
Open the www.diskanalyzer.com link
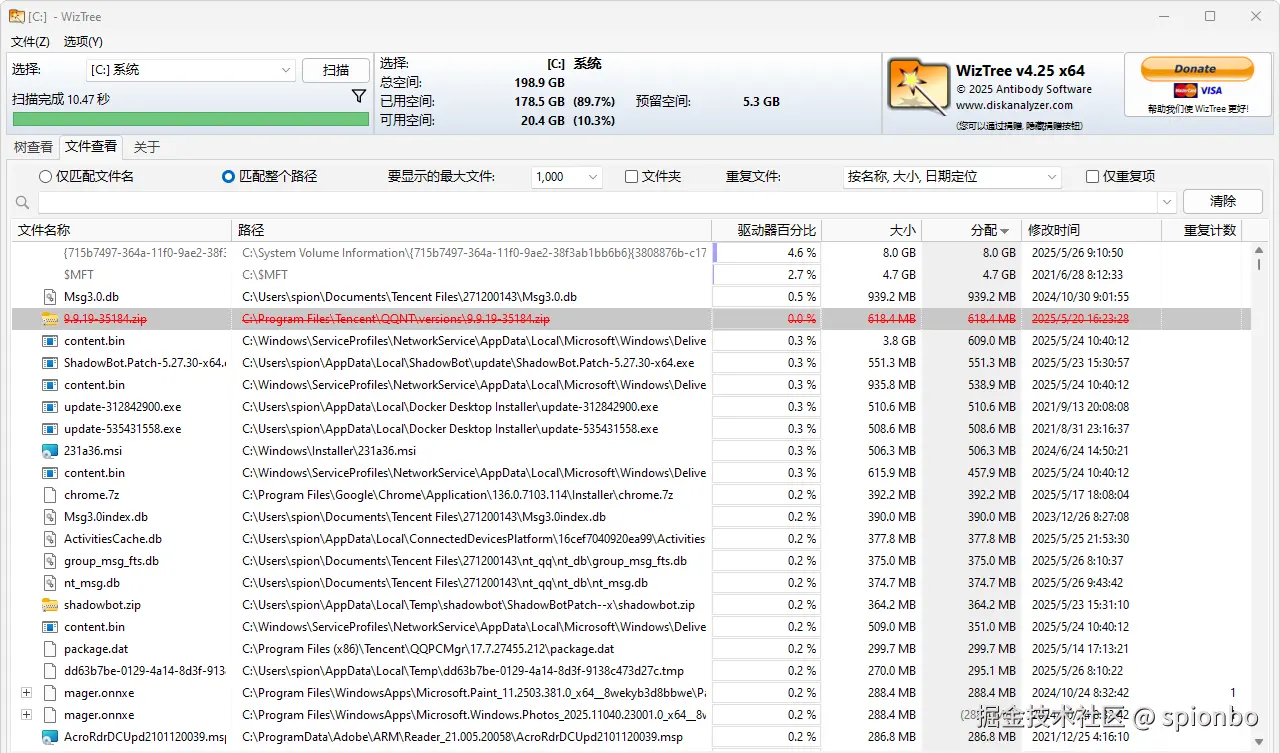[x=1014, y=105]
